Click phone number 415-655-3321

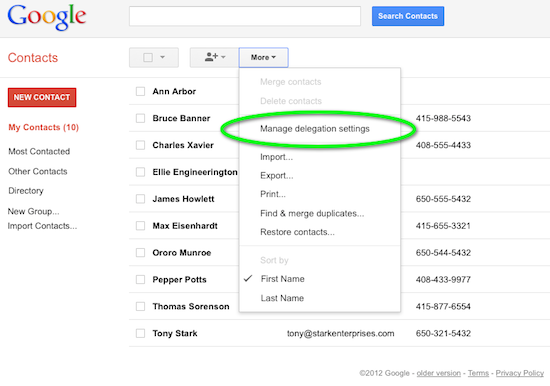point(443,226)
